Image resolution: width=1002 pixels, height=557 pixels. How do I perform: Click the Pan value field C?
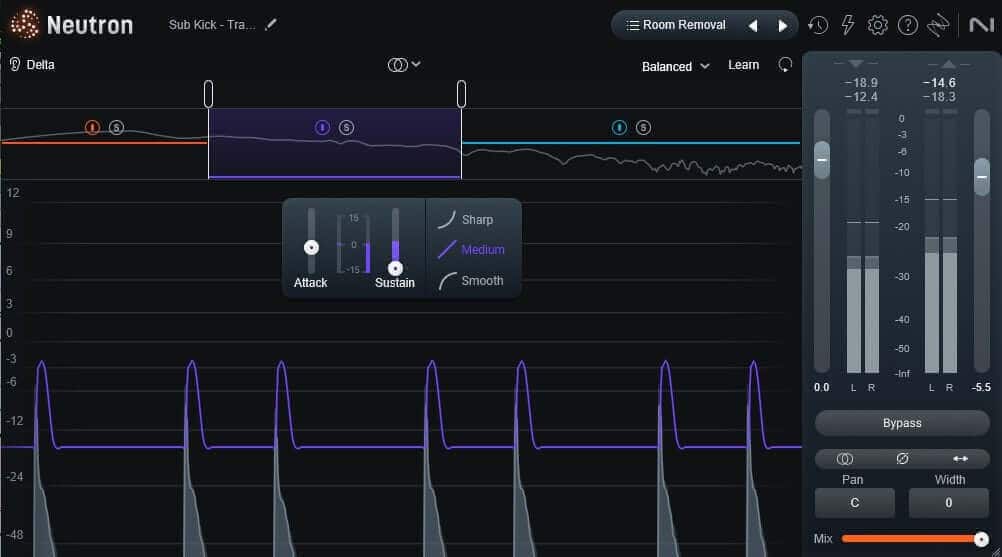pyautogui.click(x=854, y=503)
